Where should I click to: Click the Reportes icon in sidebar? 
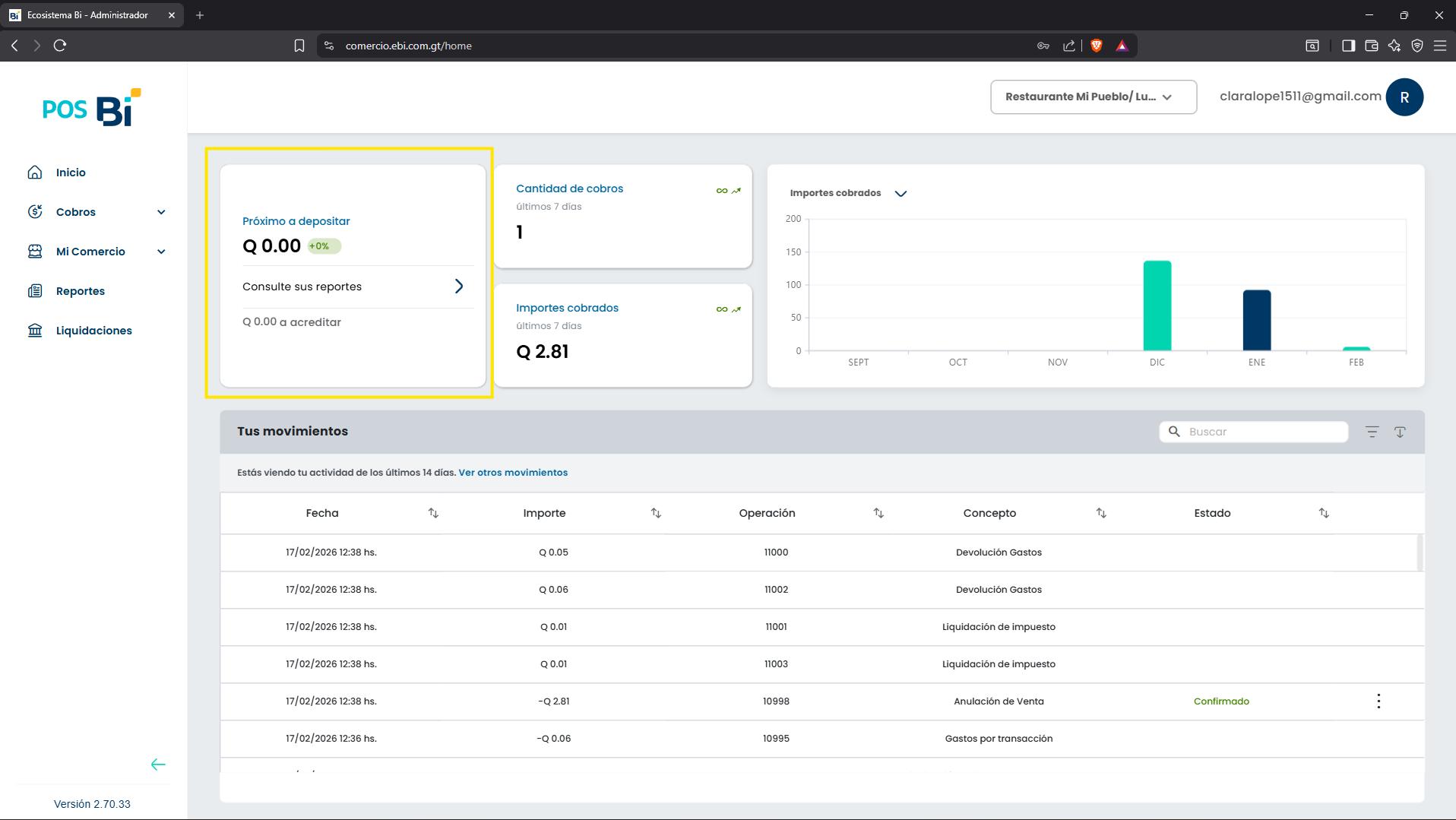coord(35,291)
